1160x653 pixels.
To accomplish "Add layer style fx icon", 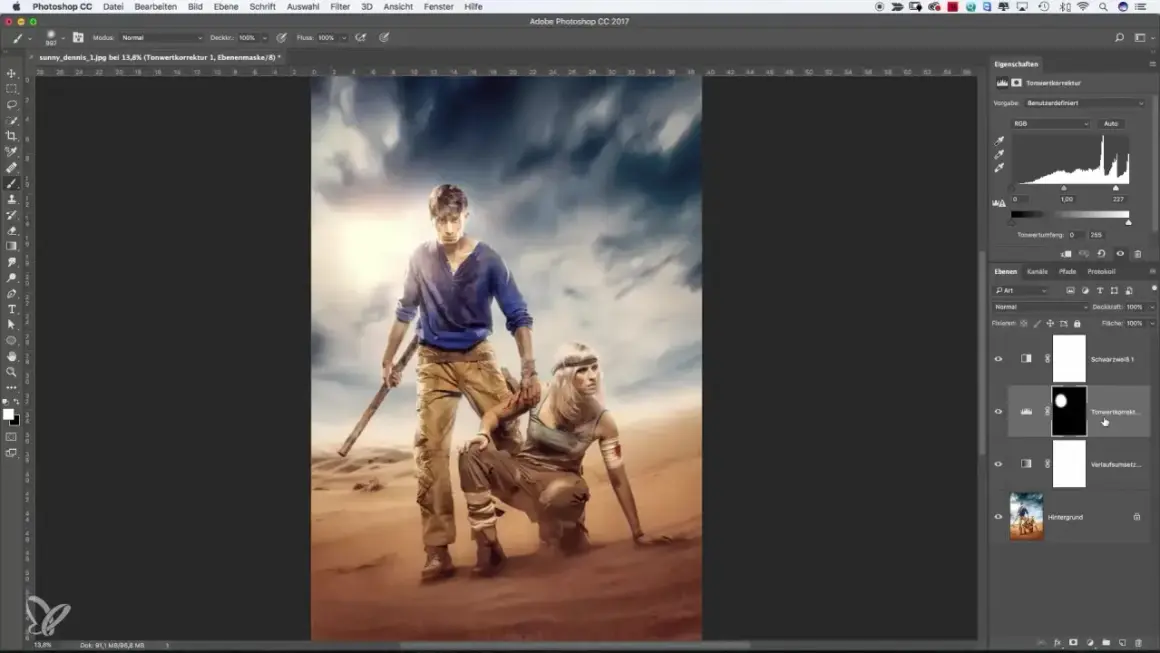I will [1057, 643].
